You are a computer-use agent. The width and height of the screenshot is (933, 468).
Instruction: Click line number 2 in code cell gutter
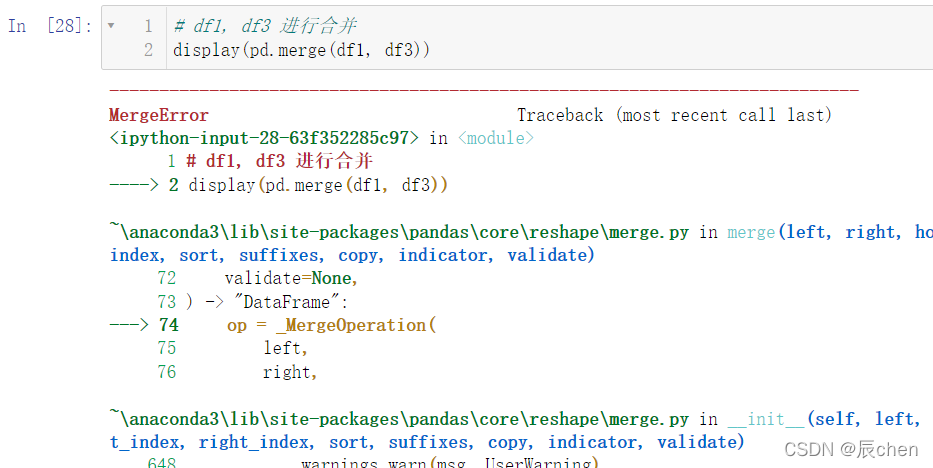click(x=148, y=49)
